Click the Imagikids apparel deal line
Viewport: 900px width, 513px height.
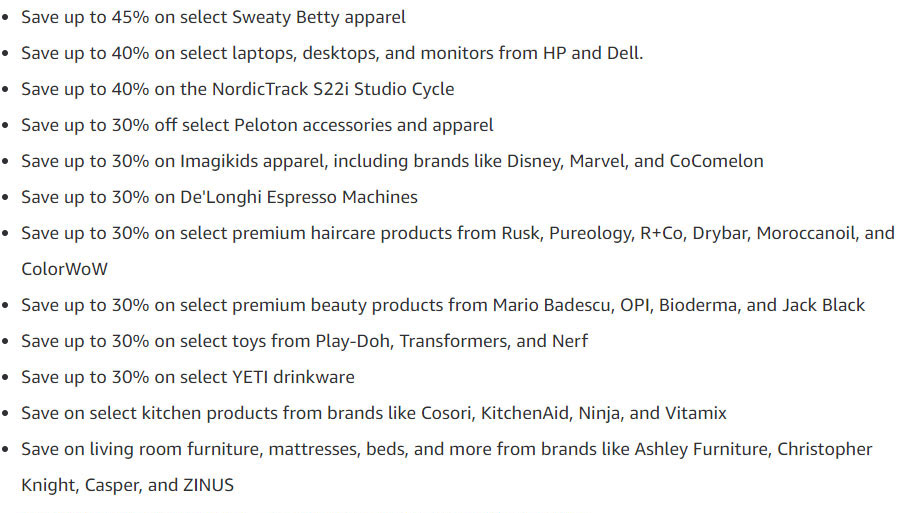392,161
